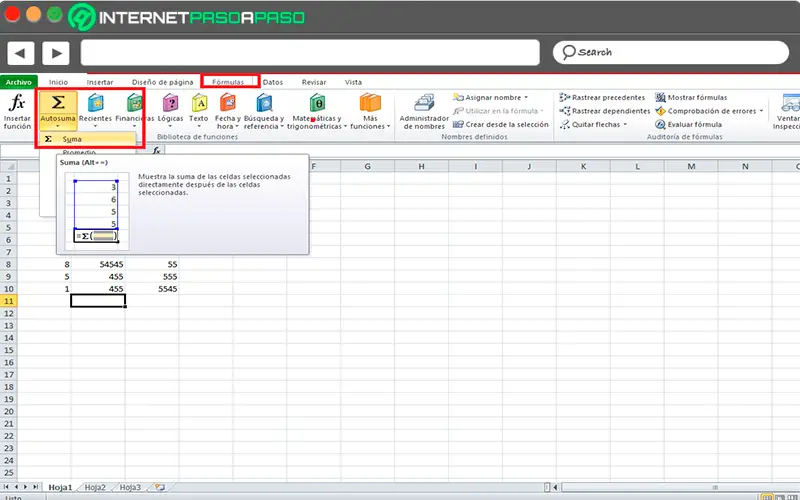Click the insert new sheet tab icon
Image resolution: width=800 pixels, height=500 pixels.
pos(160,487)
